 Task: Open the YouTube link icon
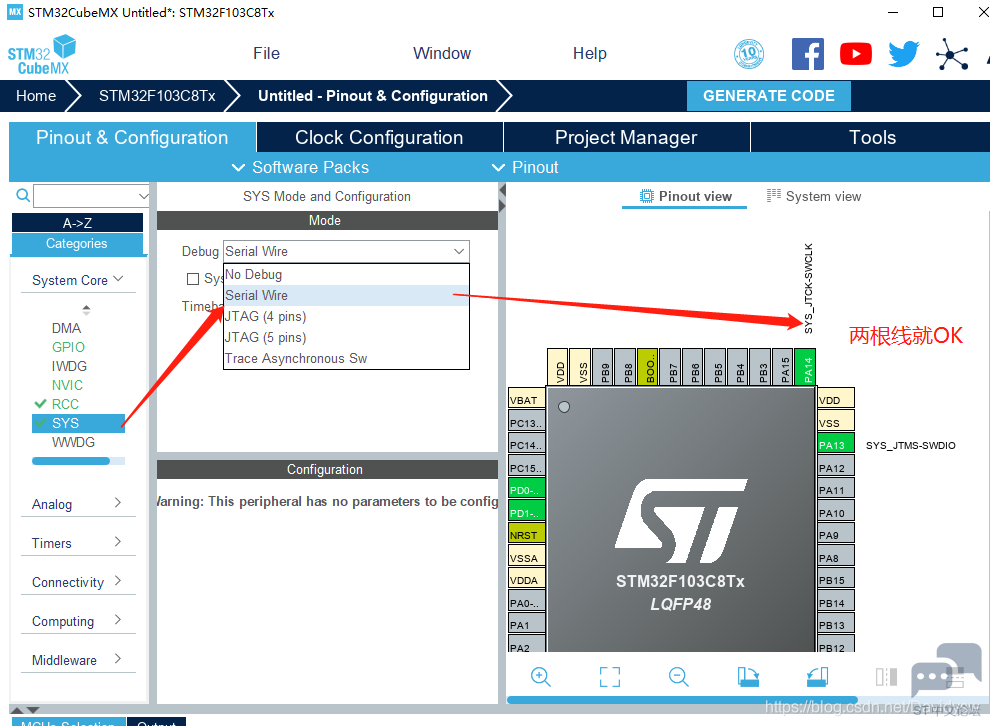856,54
